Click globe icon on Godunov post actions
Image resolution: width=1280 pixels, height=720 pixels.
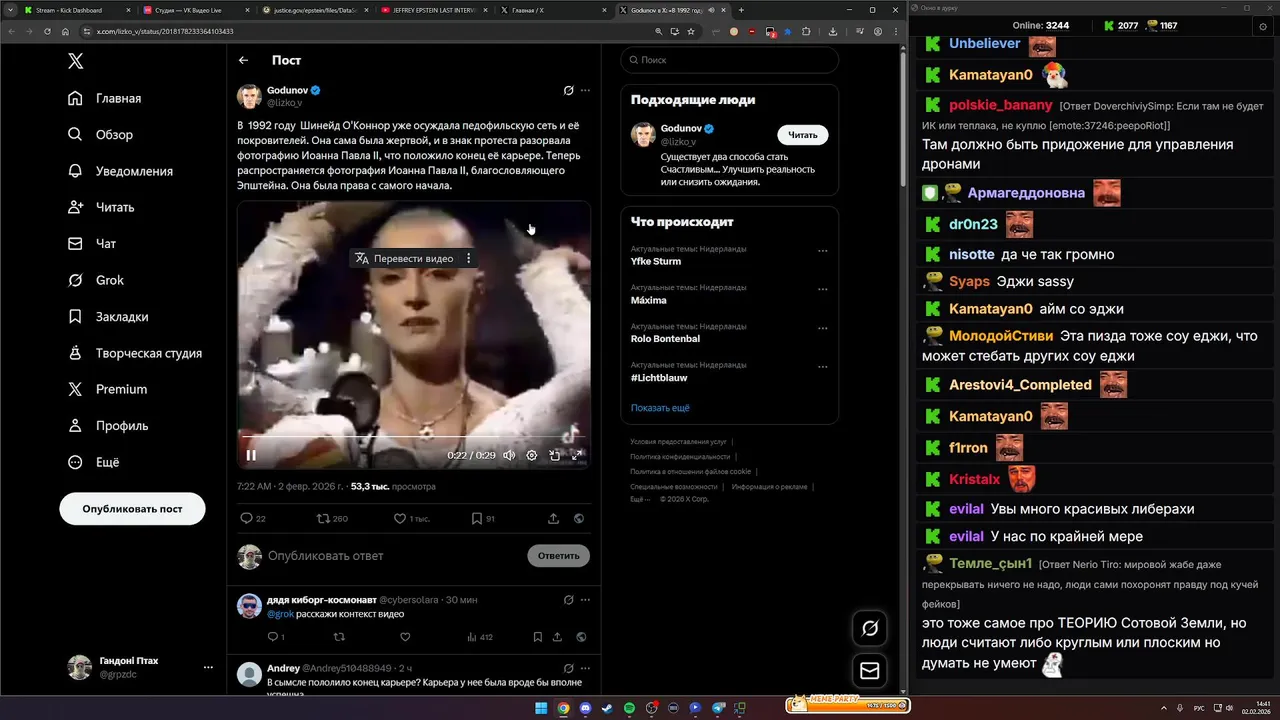579,518
